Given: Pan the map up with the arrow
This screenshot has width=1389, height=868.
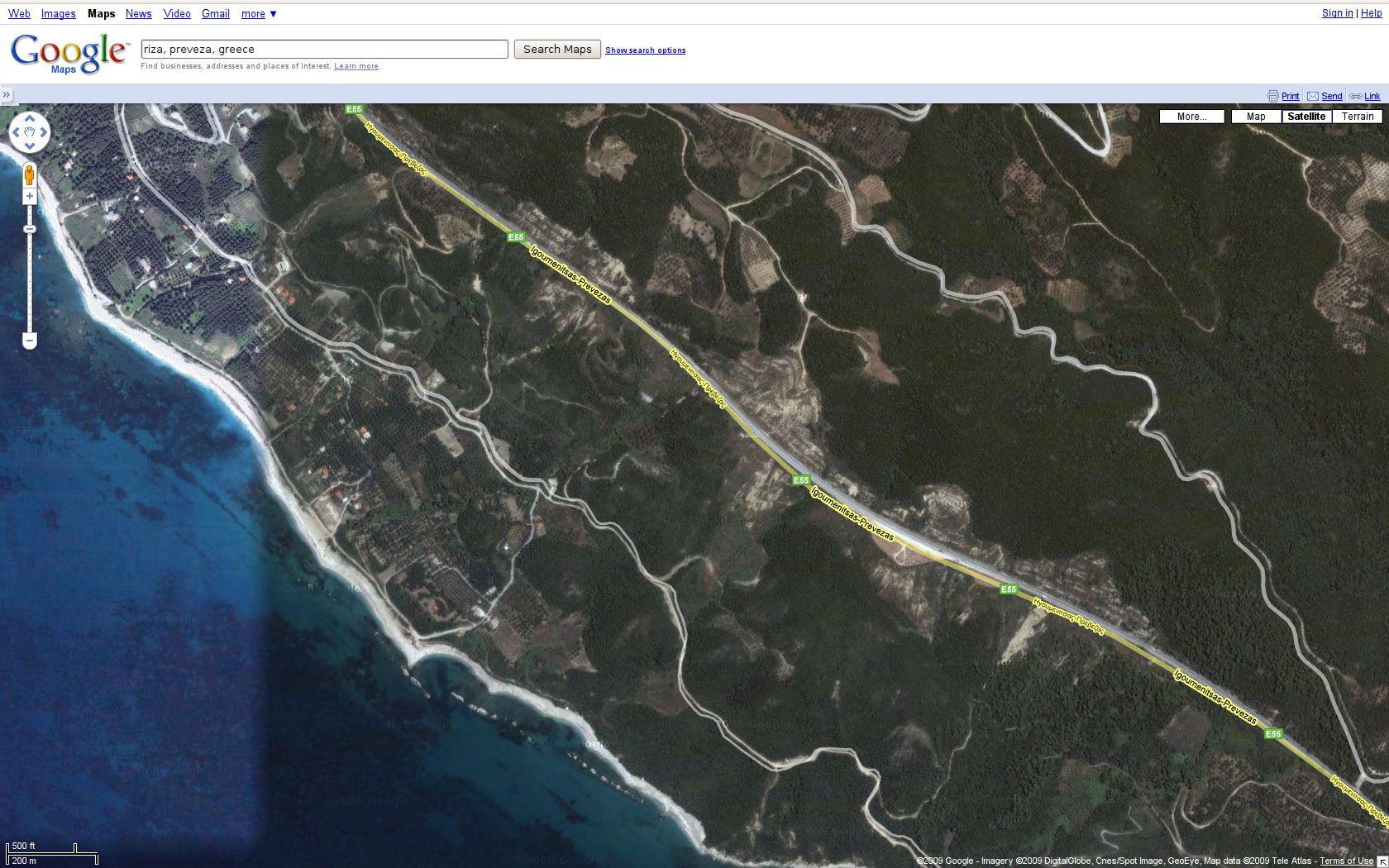Looking at the screenshot, I should tap(30, 118).
